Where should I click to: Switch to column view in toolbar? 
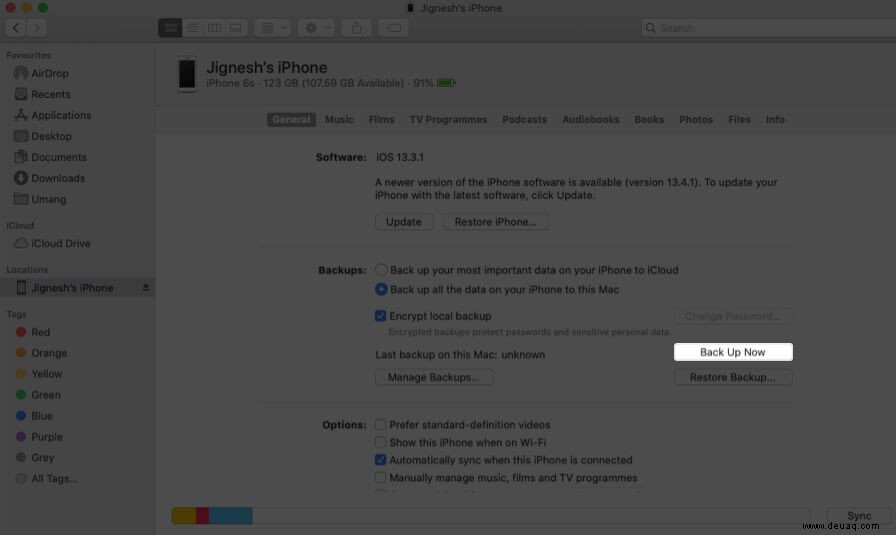214,27
